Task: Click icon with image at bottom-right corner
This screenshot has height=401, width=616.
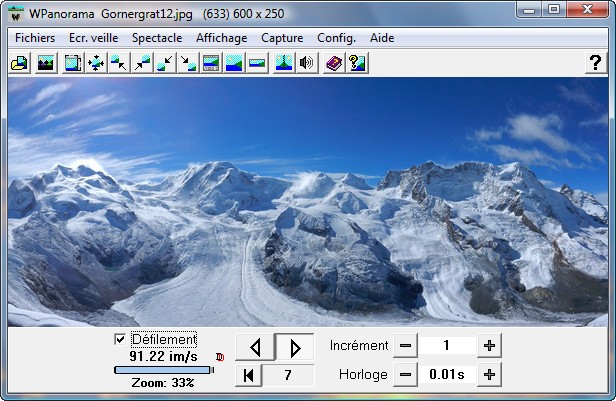Action: click(x=188, y=63)
